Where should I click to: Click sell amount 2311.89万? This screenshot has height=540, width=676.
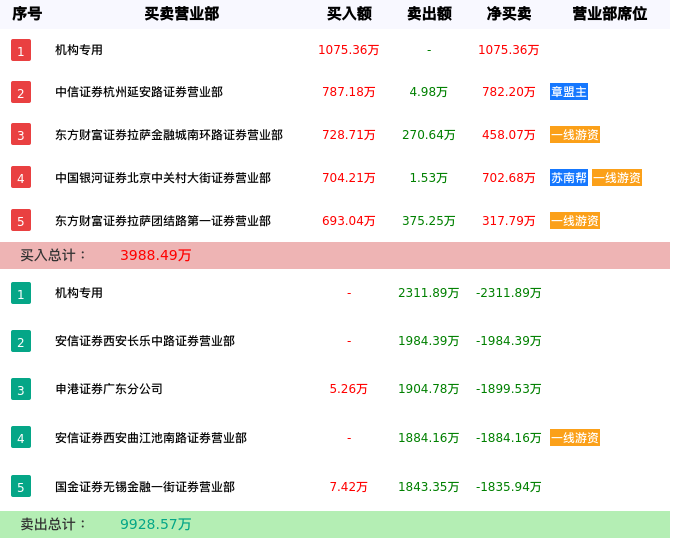point(429,293)
